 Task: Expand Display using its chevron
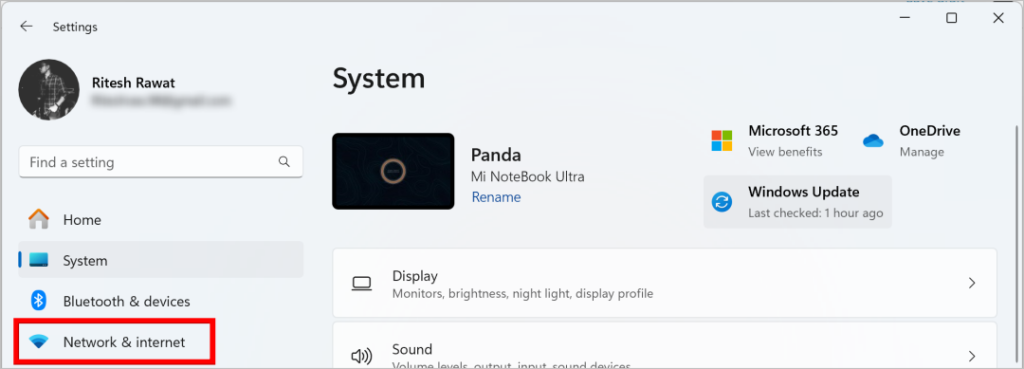click(972, 283)
